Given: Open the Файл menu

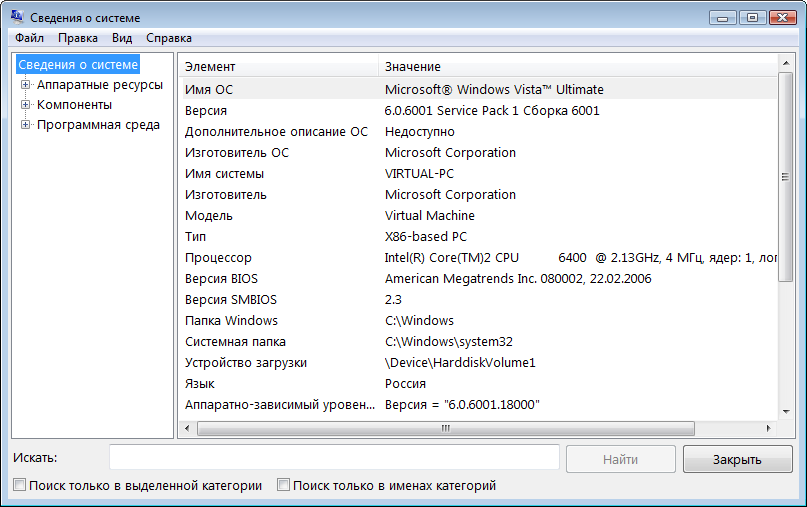Looking at the screenshot, I should (x=29, y=38).
